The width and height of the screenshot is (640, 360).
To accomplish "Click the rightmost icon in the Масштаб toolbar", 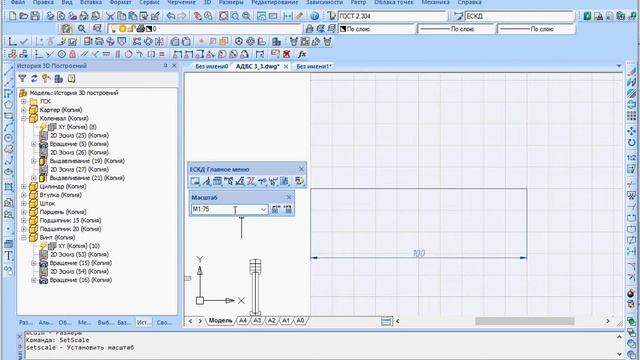I will [x=288, y=209].
